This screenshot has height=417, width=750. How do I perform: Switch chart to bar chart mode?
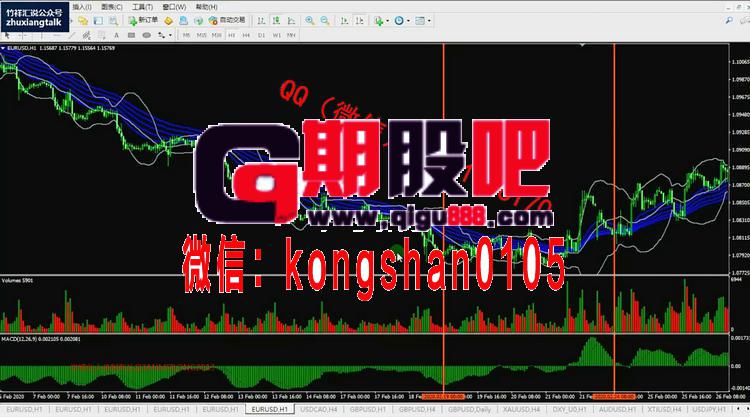tap(261, 21)
